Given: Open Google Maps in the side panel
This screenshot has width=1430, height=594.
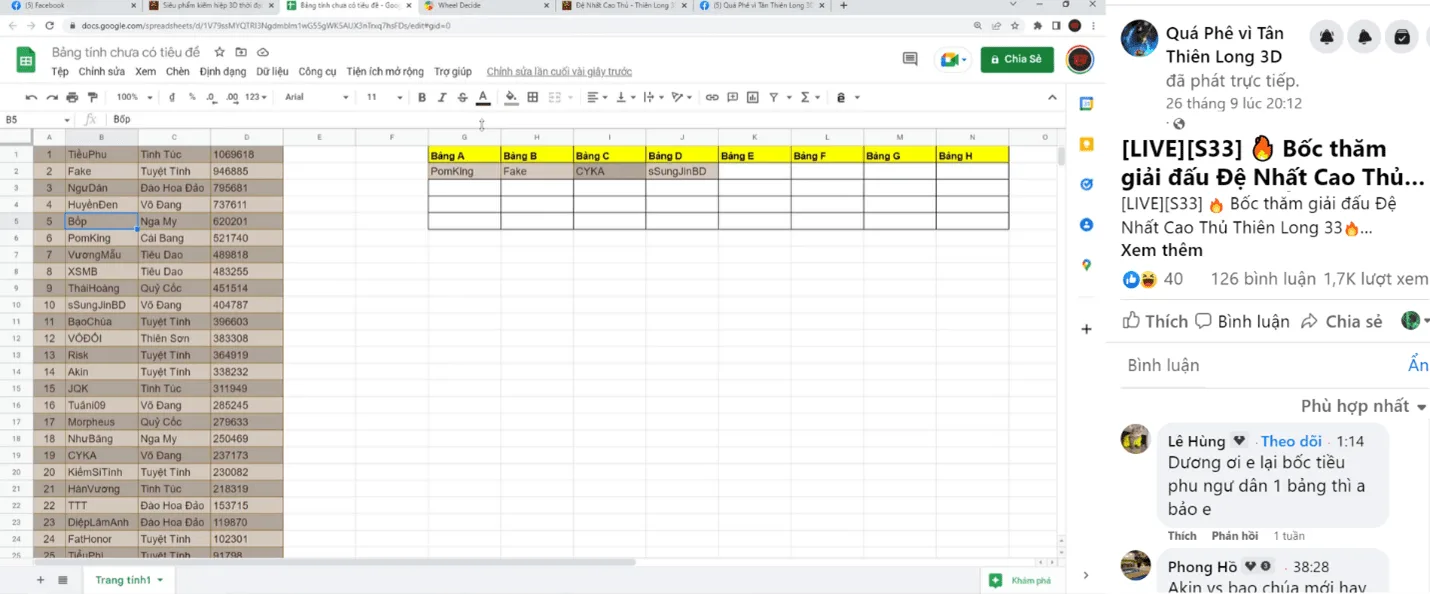Looking at the screenshot, I should click(1086, 265).
